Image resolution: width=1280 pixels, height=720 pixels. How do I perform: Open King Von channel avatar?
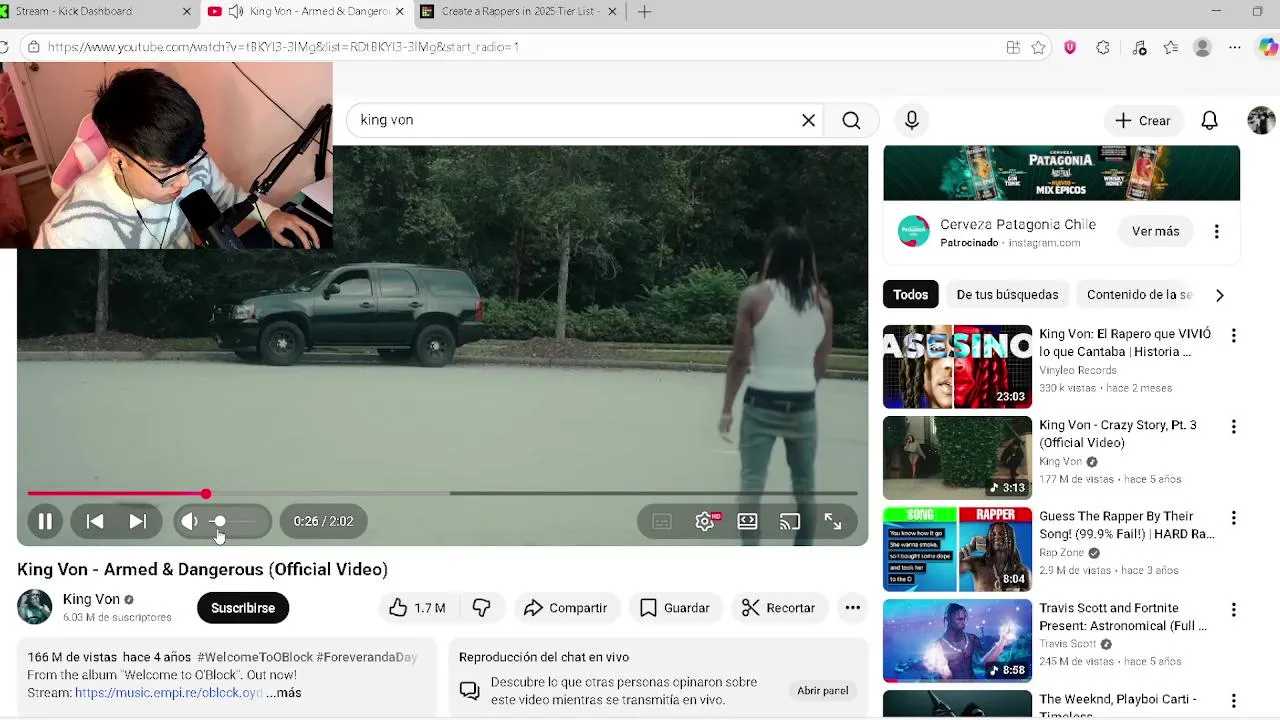(34, 607)
